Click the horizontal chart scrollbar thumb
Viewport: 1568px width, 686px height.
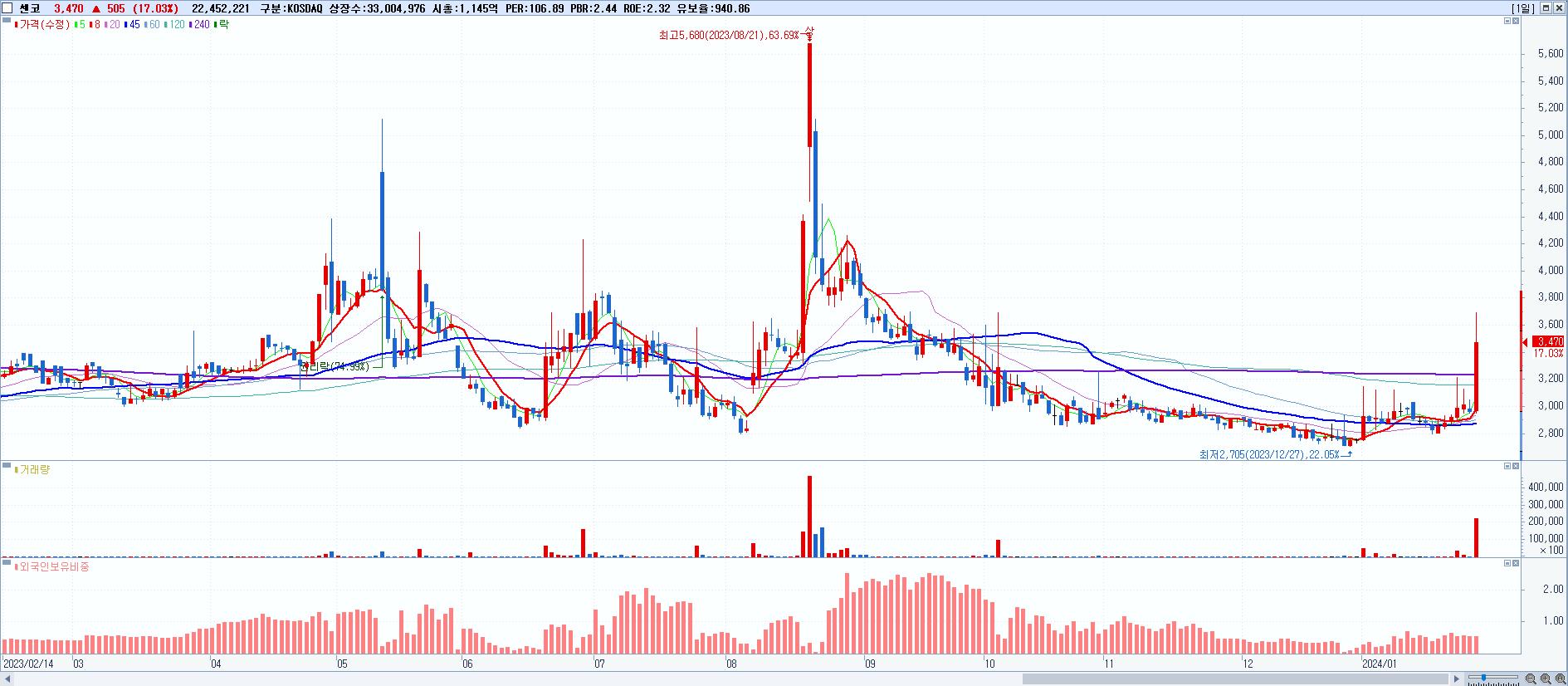pyautogui.click(x=1235, y=679)
